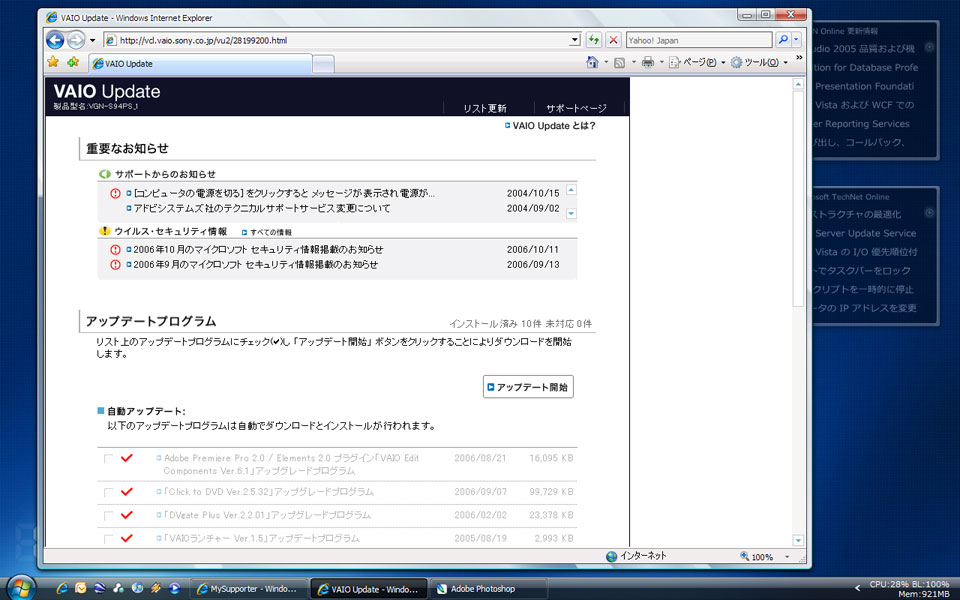Click the blue striped globe Quick Launch icon
960x600 pixels.
click(x=100, y=588)
